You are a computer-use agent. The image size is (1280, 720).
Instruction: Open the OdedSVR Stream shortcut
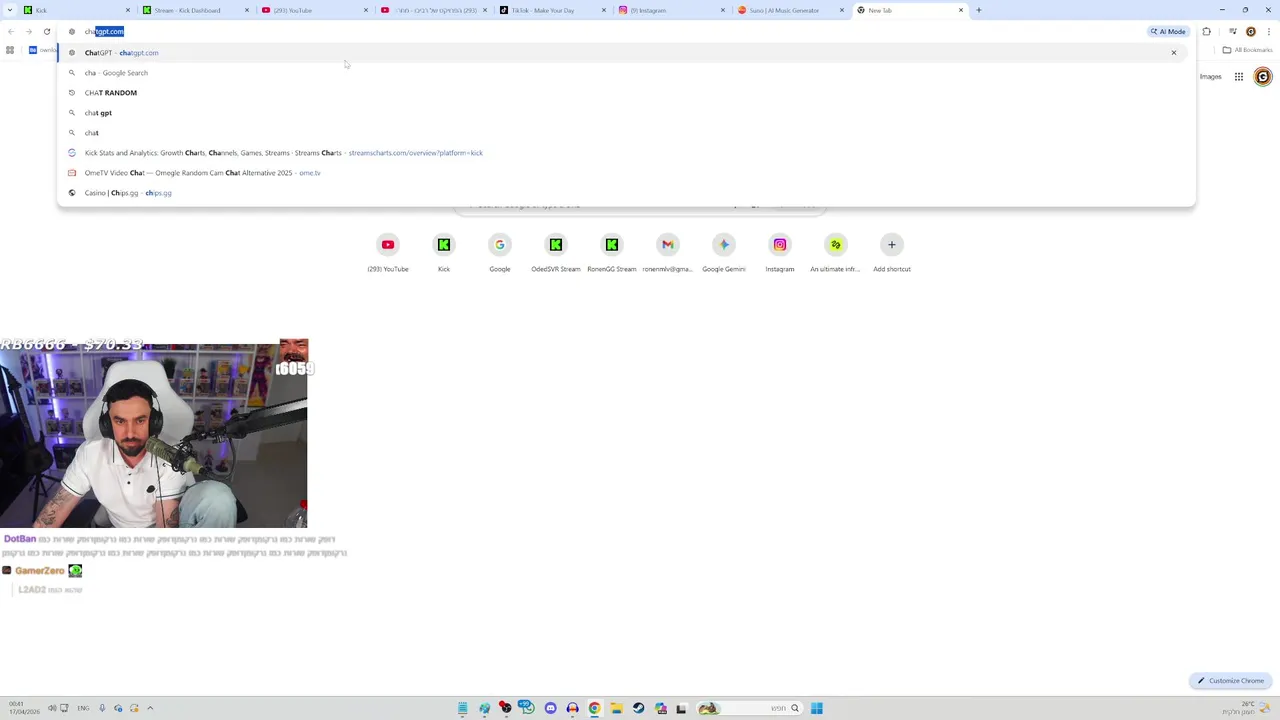(556, 253)
